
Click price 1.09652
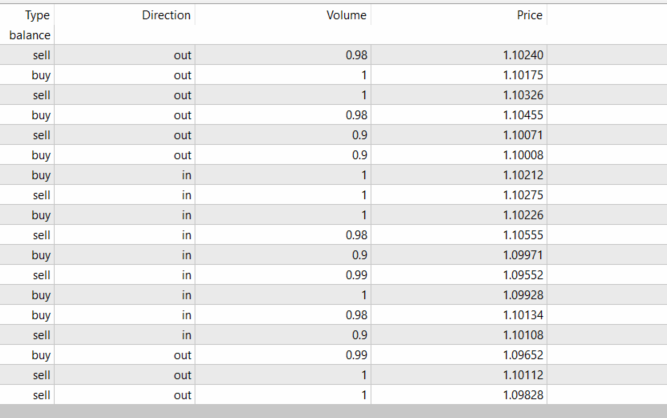click(x=523, y=355)
